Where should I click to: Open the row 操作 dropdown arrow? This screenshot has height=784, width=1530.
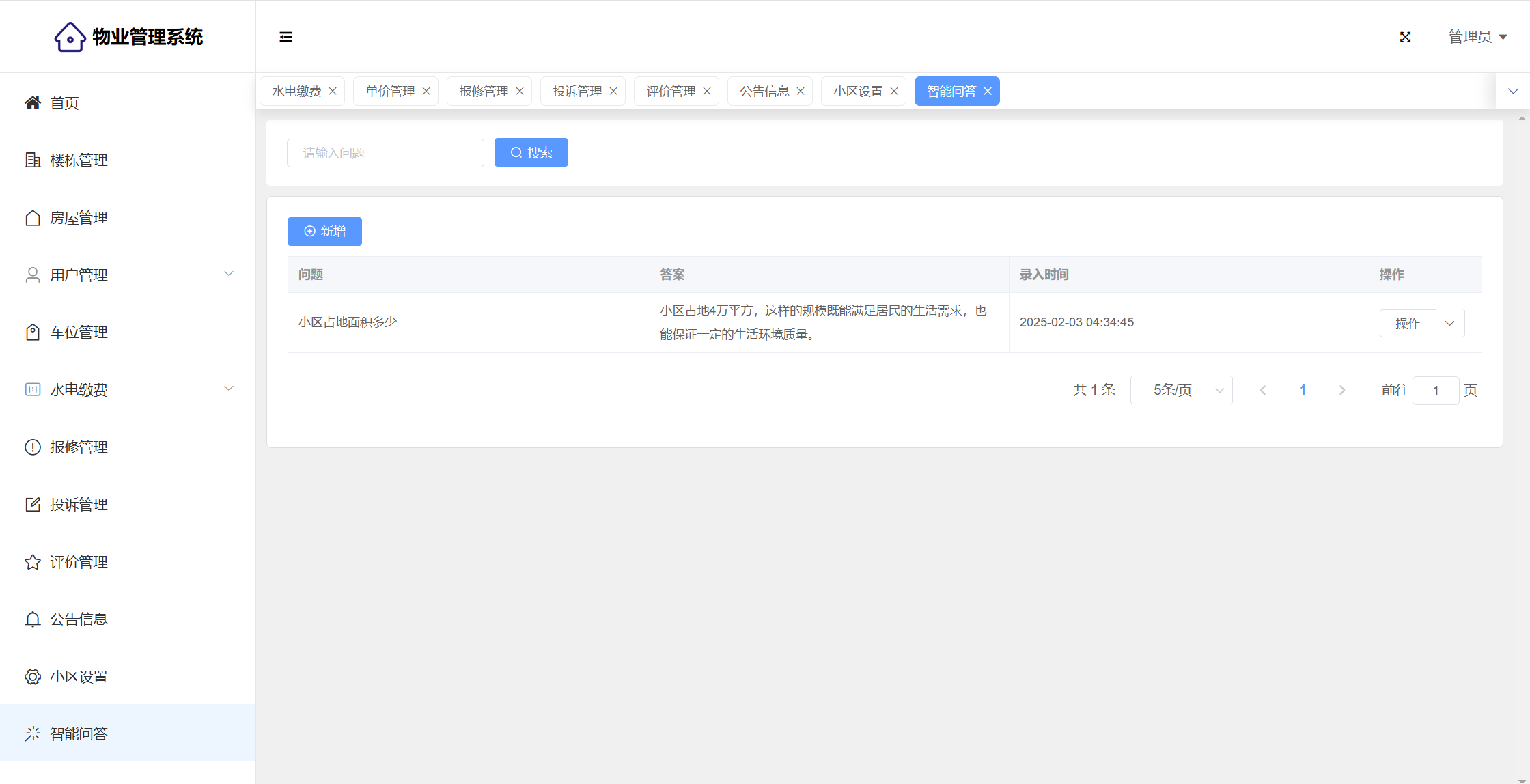coord(1449,324)
